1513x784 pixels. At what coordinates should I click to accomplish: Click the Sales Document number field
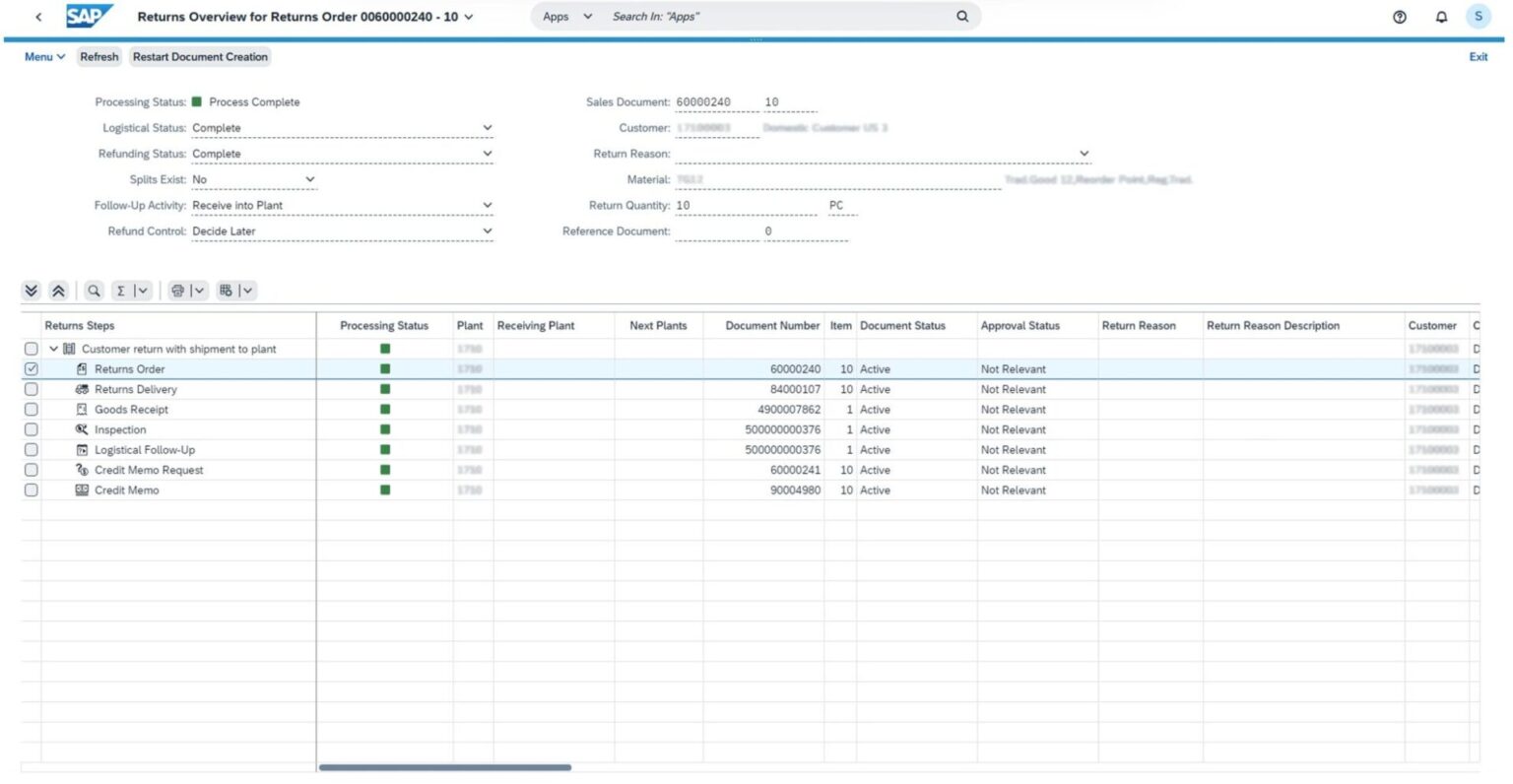(x=716, y=102)
